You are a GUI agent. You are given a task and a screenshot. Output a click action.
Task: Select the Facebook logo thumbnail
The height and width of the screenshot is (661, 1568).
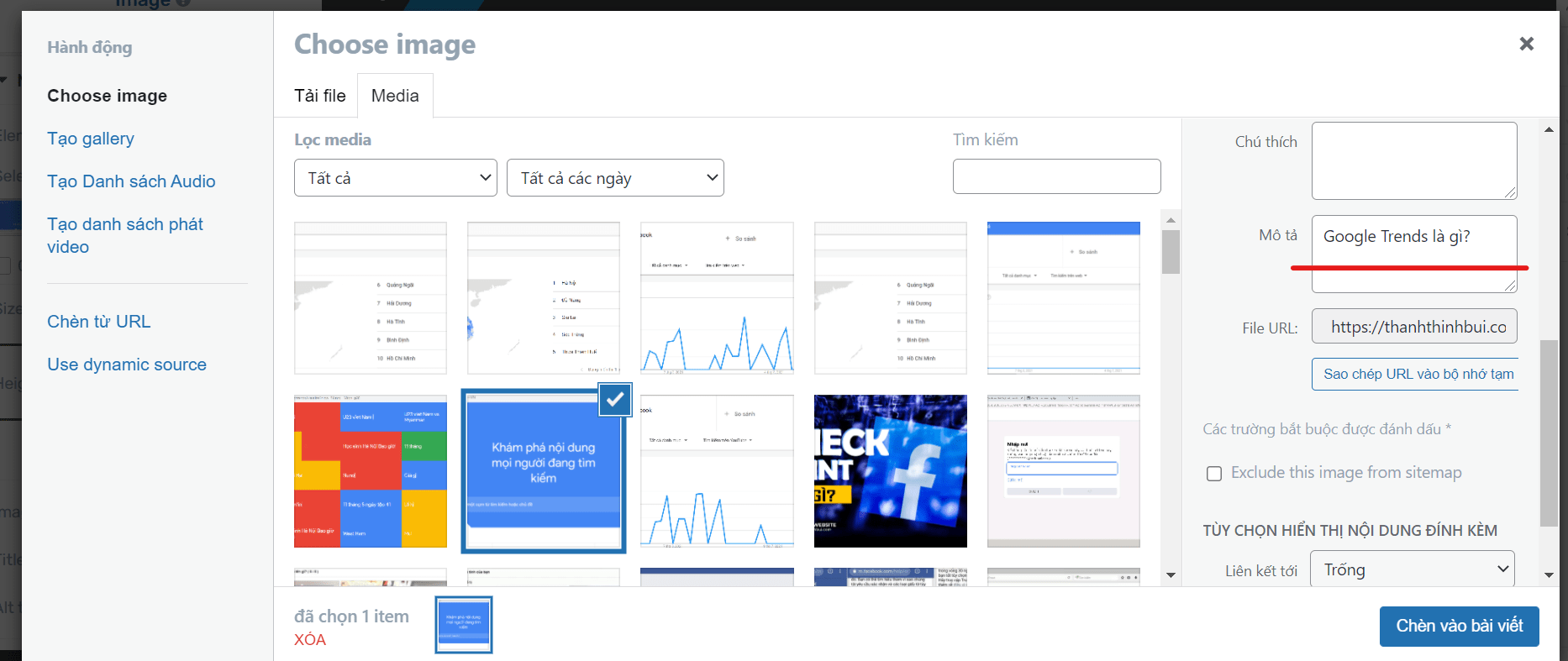click(x=891, y=471)
